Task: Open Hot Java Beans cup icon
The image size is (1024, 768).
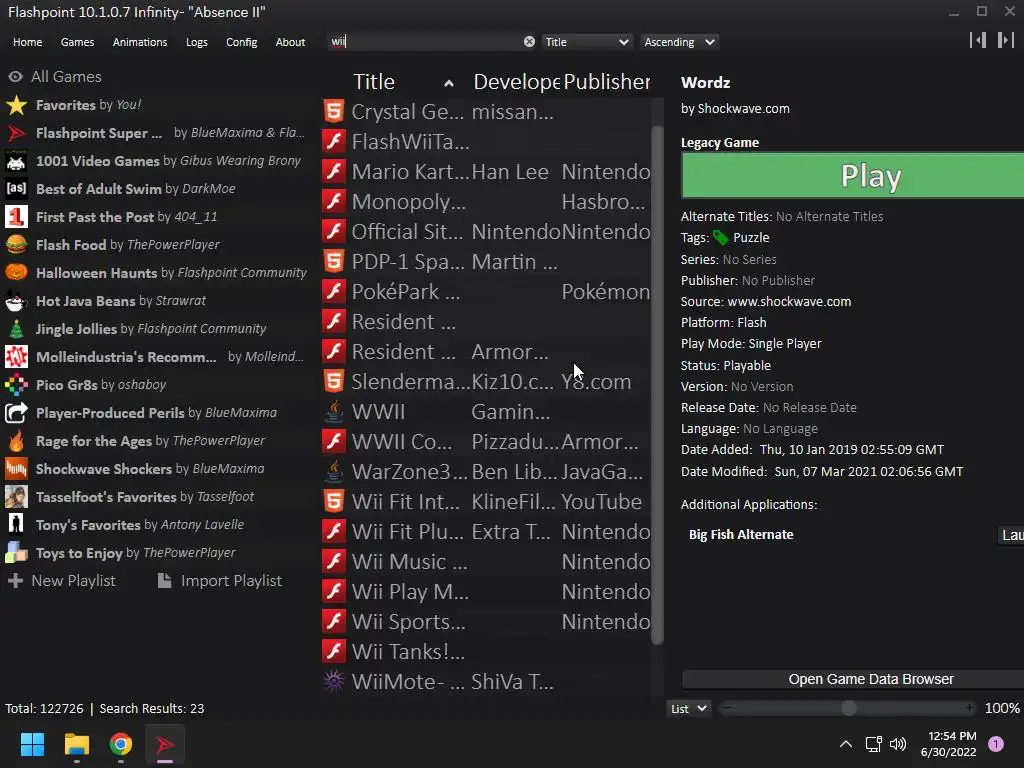Action: point(16,301)
